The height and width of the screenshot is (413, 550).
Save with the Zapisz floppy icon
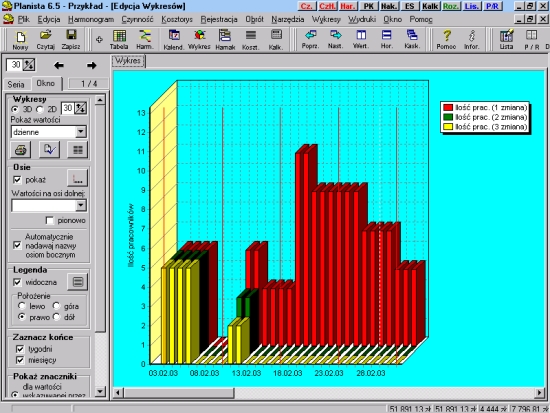71,40
